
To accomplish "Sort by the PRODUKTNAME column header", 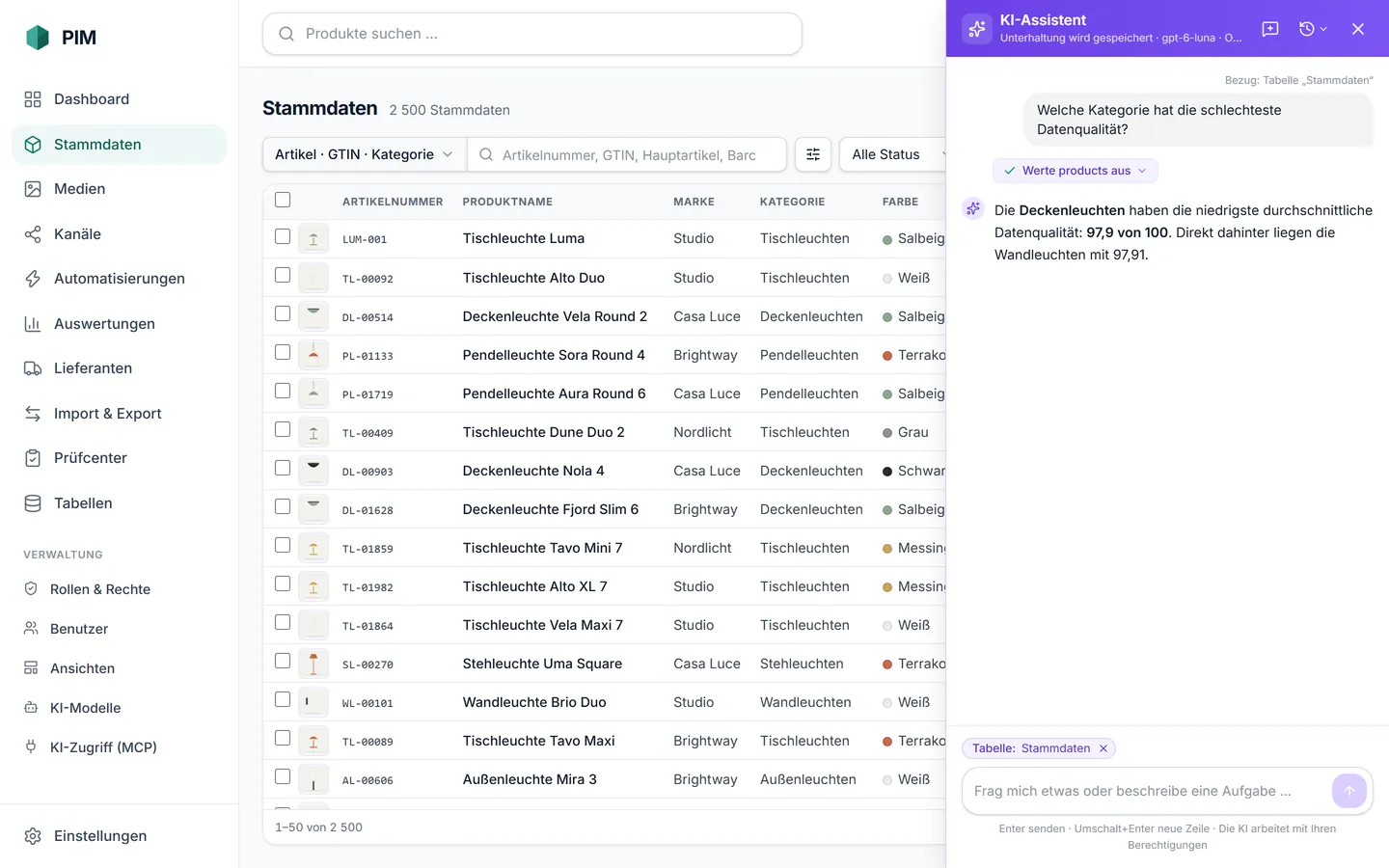I will (507, 202).
